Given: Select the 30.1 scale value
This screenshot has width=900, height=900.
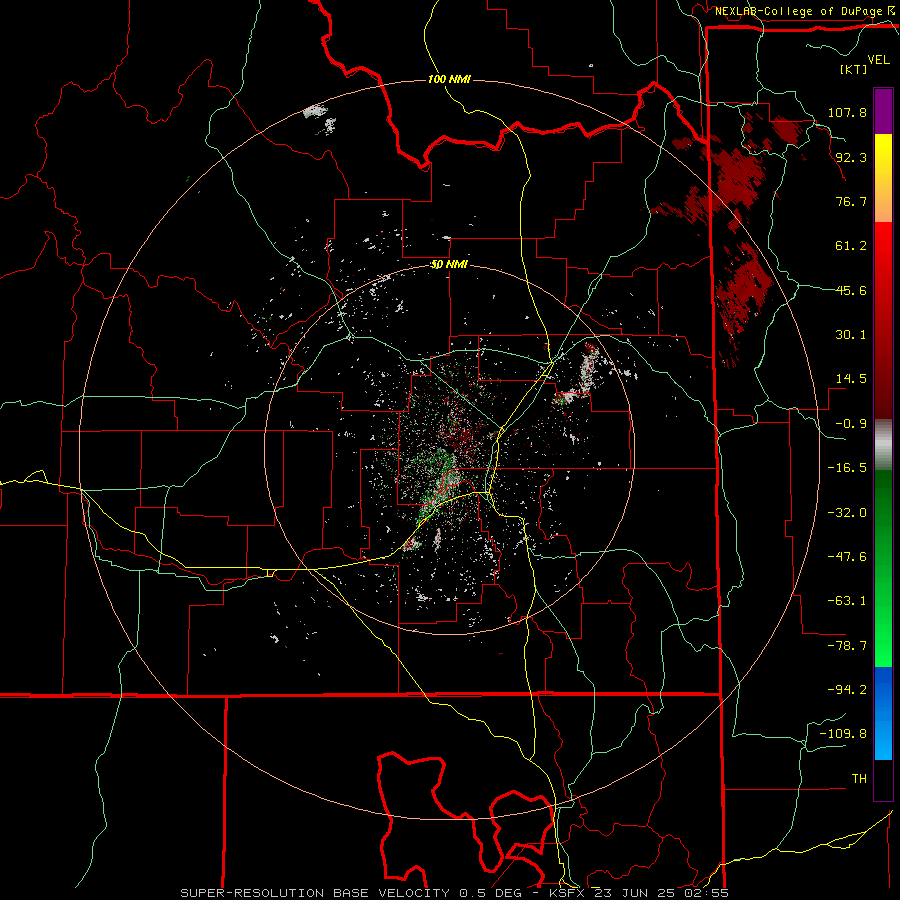Looking at the screenshot, I should (x=851, y=335).
